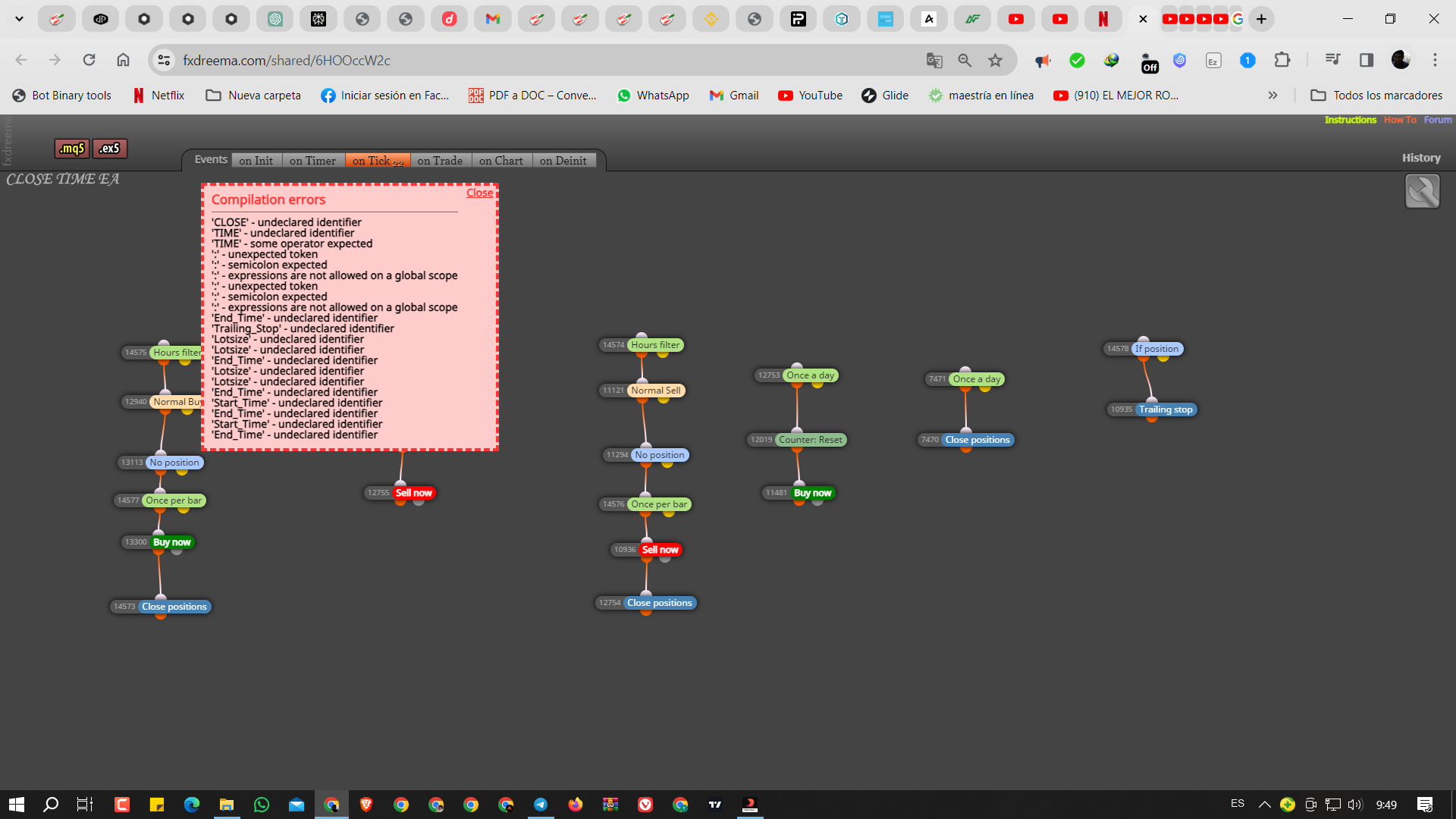Open the Windows Start menu
The width and height of the screenshot is (1456, 819).
coord(17,805)
